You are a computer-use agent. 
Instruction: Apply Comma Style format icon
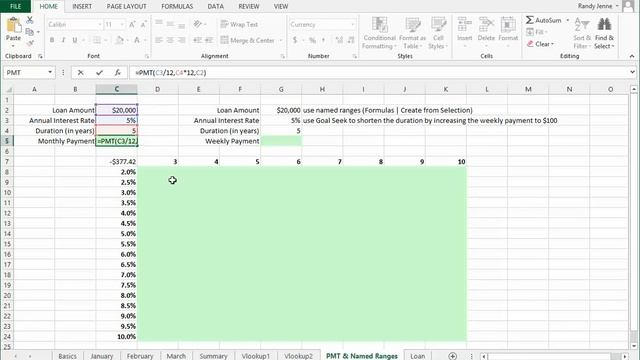point(323,40)
